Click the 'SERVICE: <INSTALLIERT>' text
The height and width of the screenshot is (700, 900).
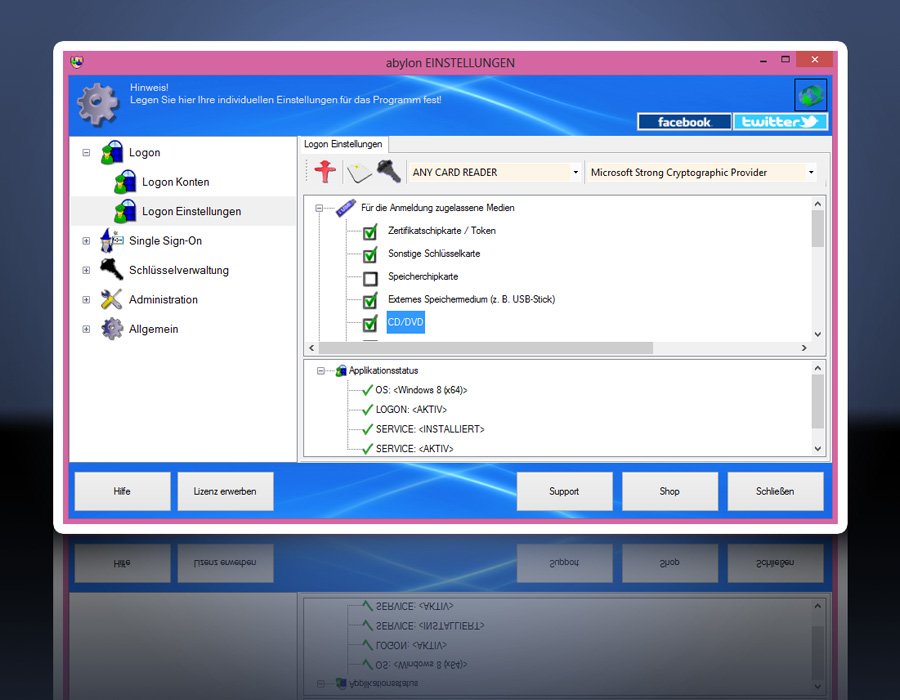point(430,429)
